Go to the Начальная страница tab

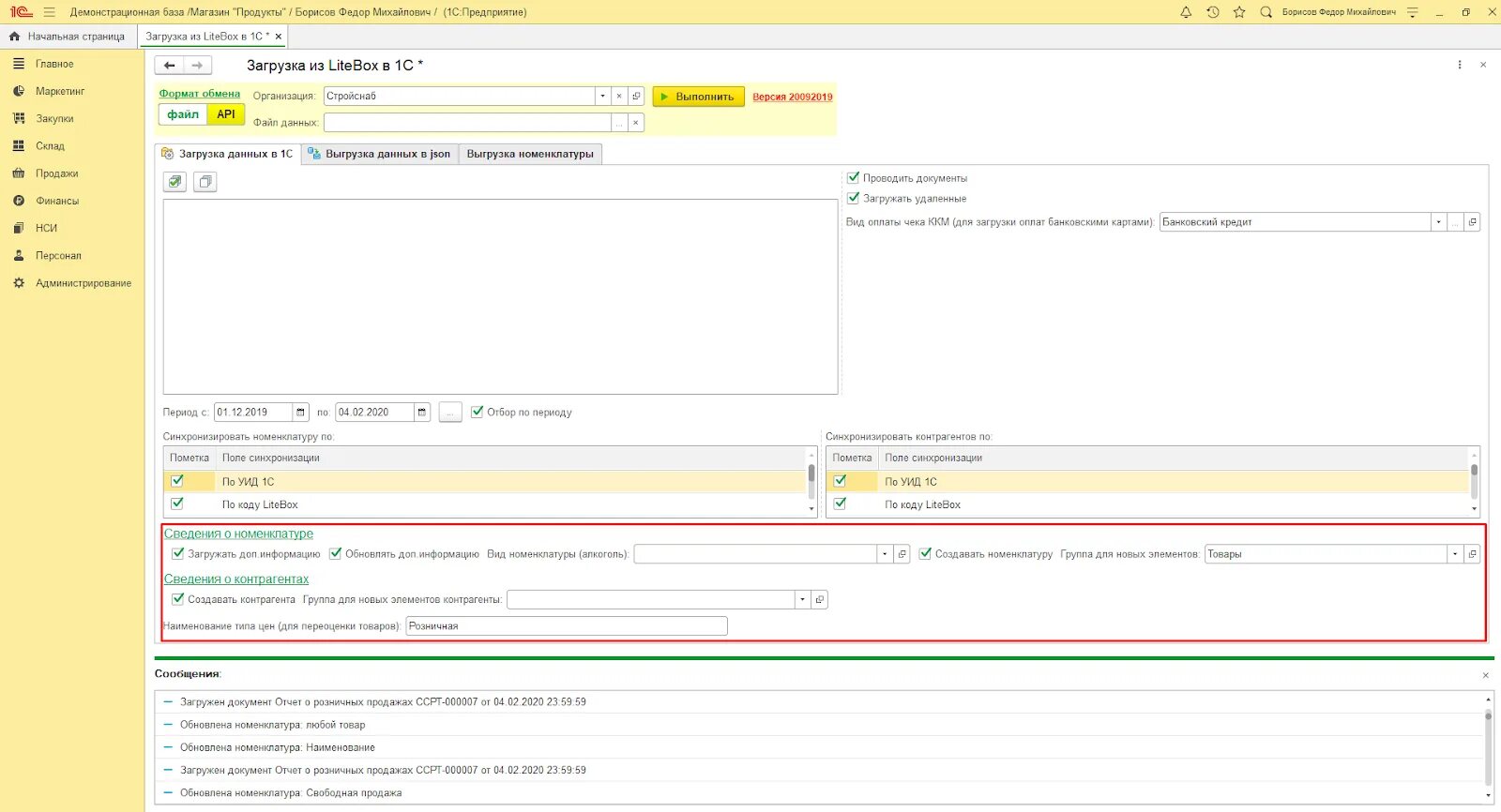68,37
